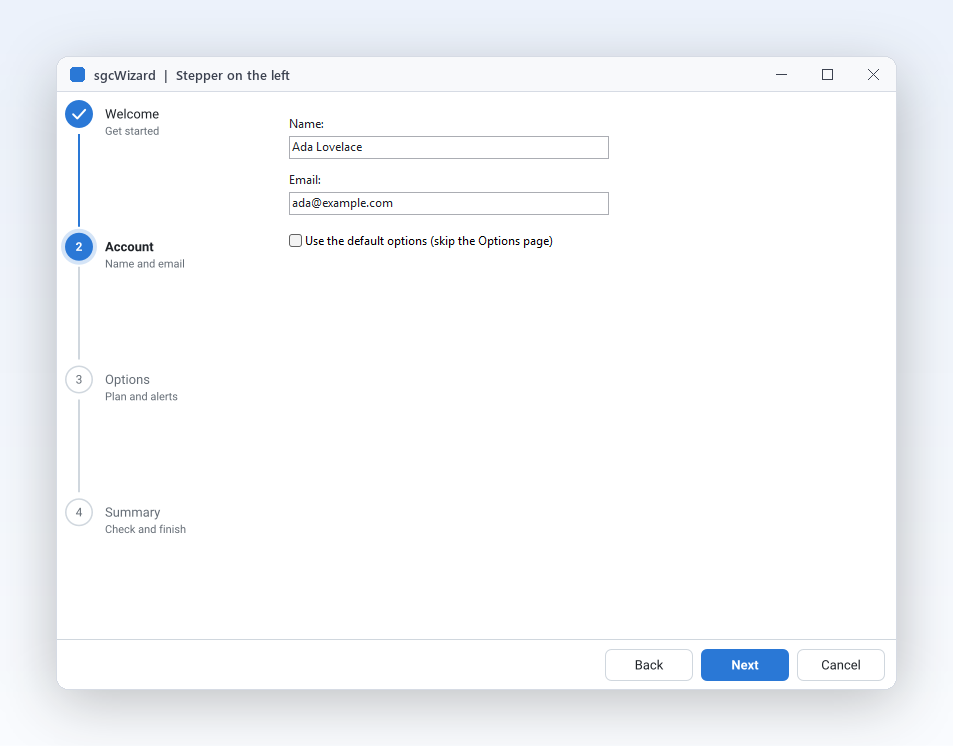Screen dimensions: 953x746
Task: Enable the Use the default options checkbox
Action: (x=295, y=241)
